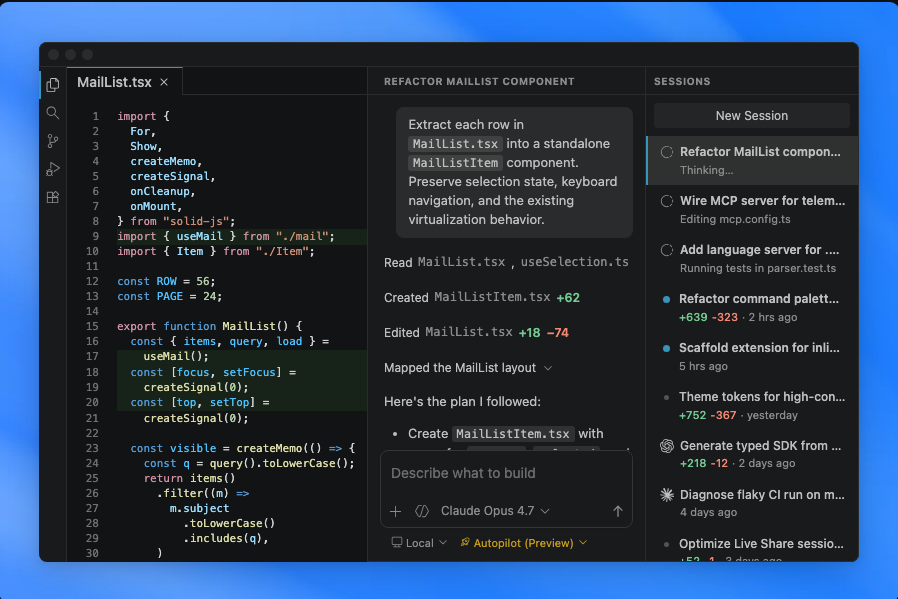Click the user prompt message bubble
This screenshot has height=599, width=898.
click(514, 172)
